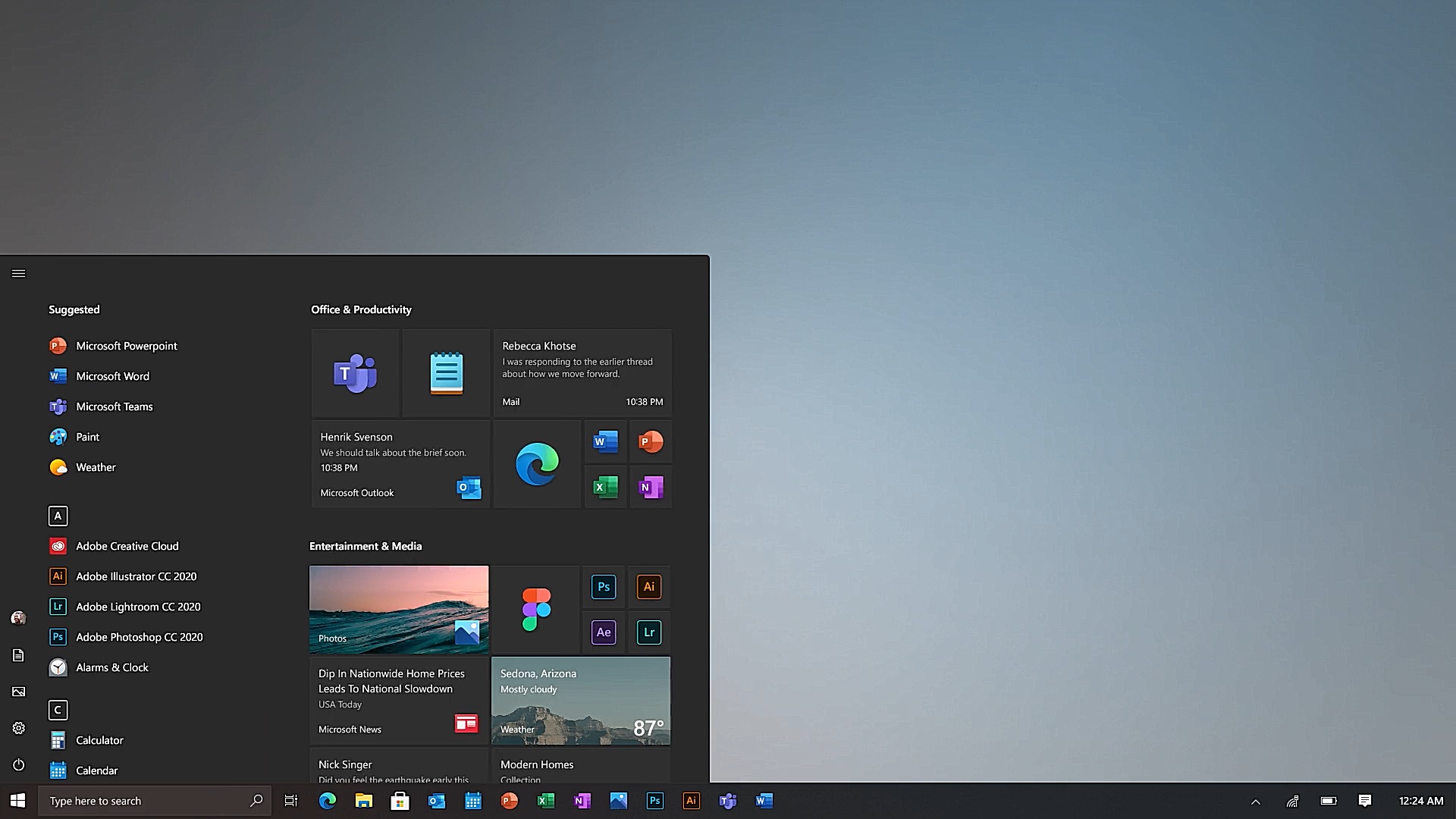Toggle network status icon in system tray
The width and height of the screenshot is (1456, 819).
pyautogui.click(x=1292, y=800)
